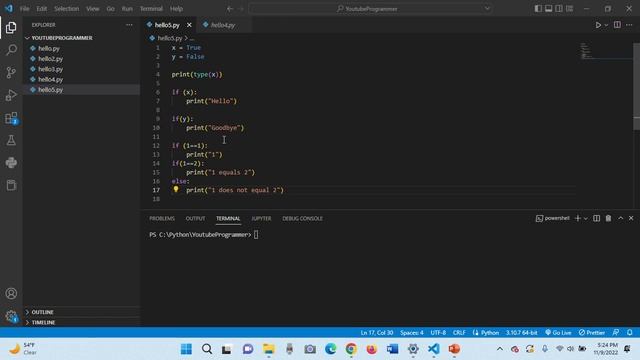640x360 pixels.
Task: Open editor More Actions ellipsis
Action: [629, 25]
